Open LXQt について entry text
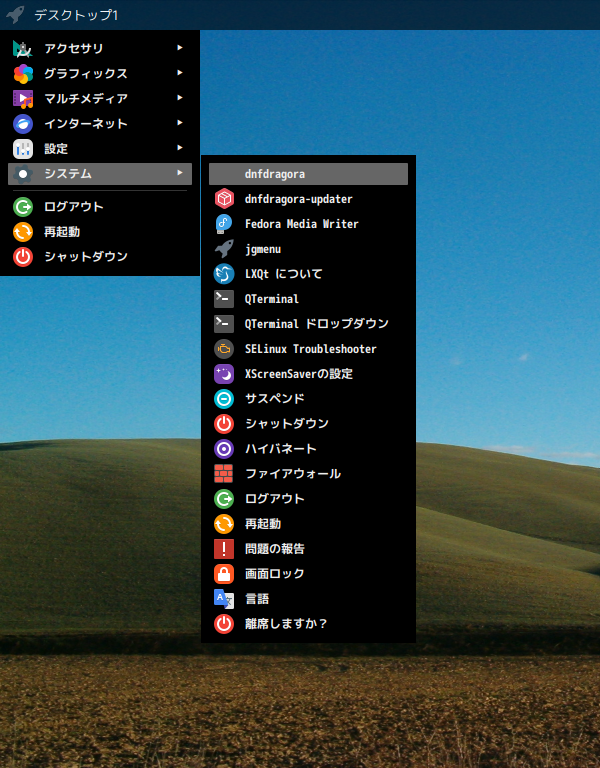This screenshot has height=768, width=600. 284,274
